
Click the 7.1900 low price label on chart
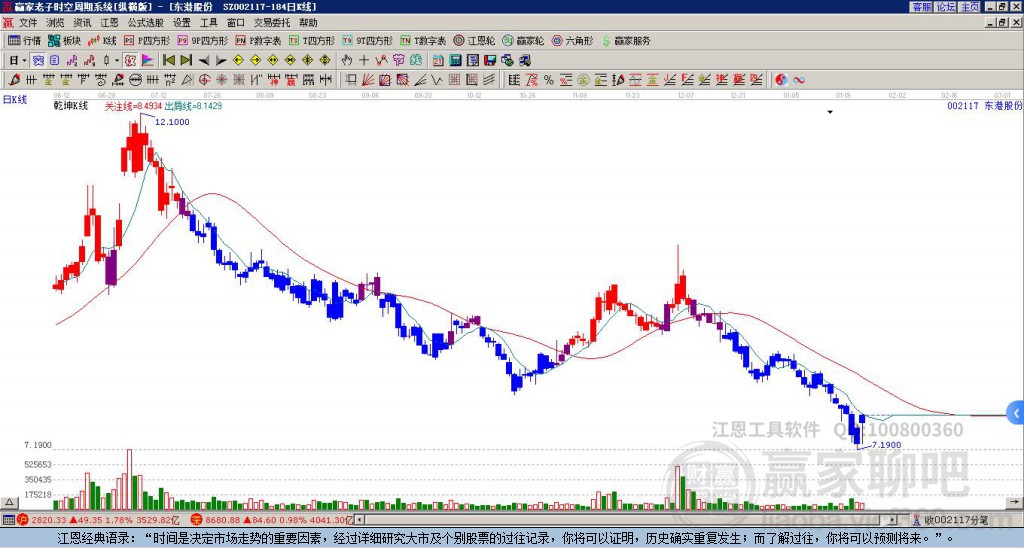pos(886,445)
